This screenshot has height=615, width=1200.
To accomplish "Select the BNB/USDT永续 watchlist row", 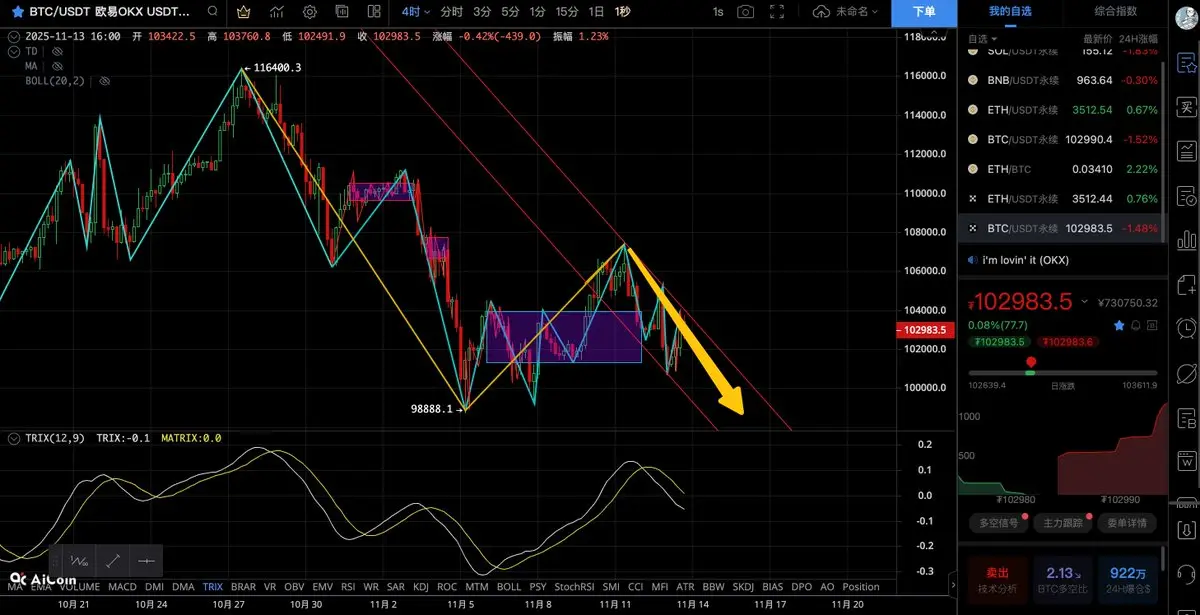I will [x=1062, y=80].
